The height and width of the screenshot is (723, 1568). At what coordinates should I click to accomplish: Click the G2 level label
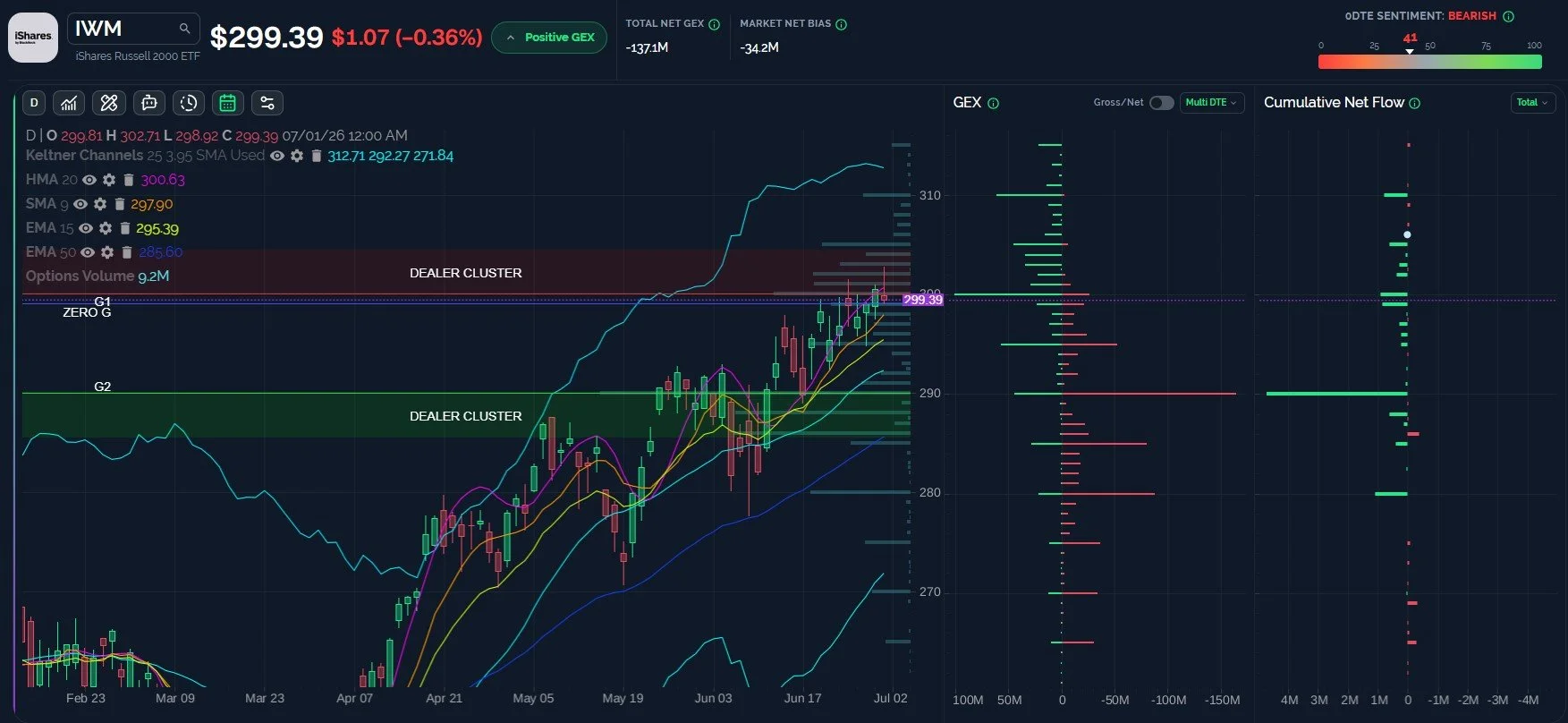click(102, 387)
